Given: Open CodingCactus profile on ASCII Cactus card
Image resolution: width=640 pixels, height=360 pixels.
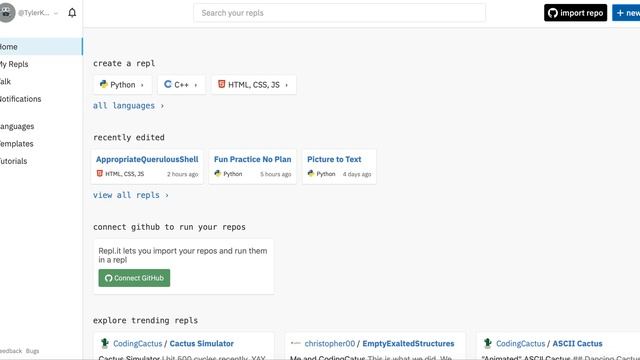Looking at the screenshot, I should 520,344.
